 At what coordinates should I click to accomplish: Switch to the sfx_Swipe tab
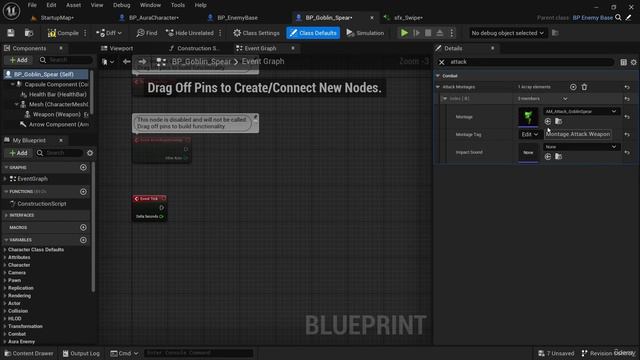click(x=408, y=18)
